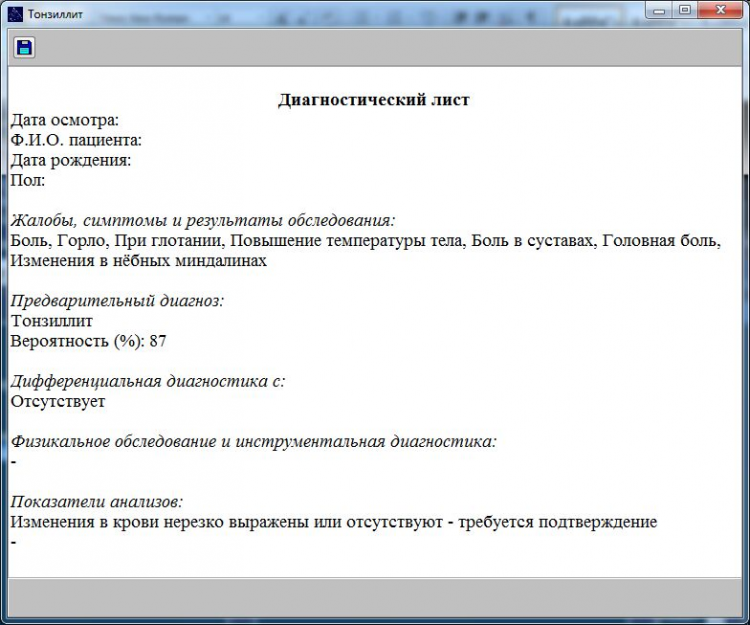The image size is (750, 625).
Task: Click Изменения в нёбных миндалинах text
Action: click(139, 261)
